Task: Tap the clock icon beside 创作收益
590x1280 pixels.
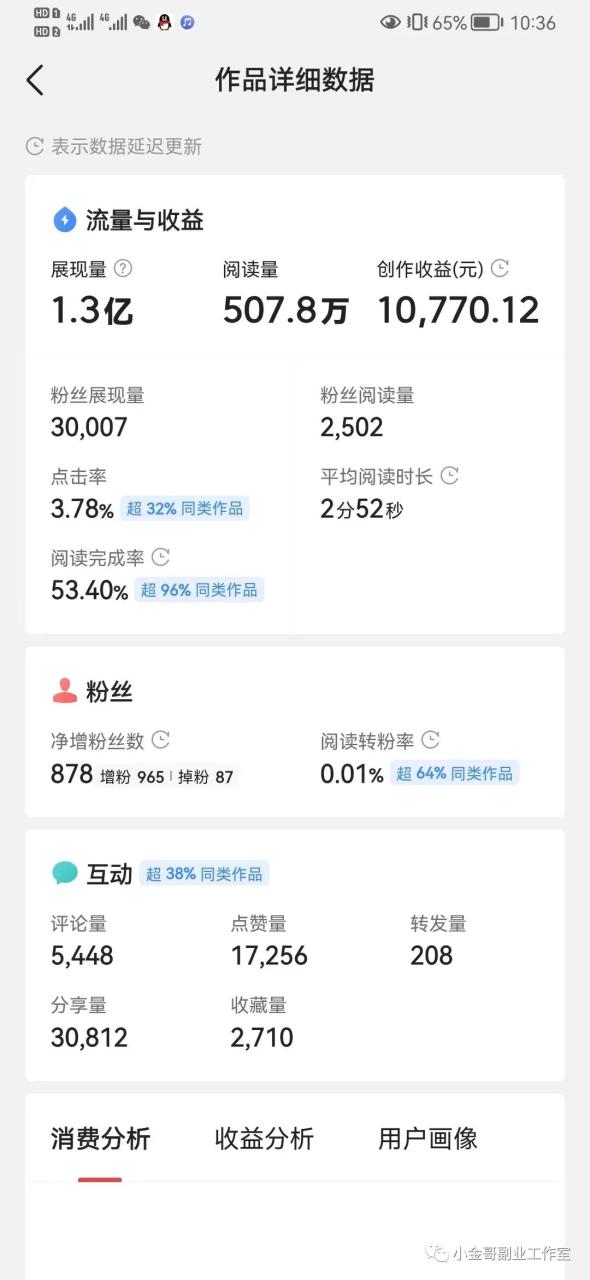Action: 499,270
